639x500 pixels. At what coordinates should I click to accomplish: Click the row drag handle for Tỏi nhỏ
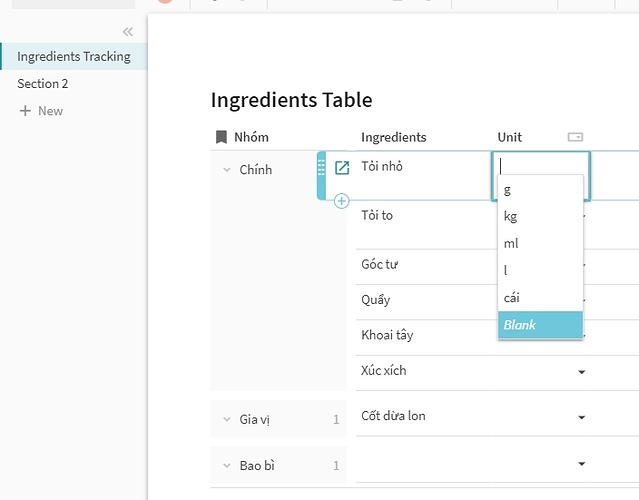tap(322, 168)
